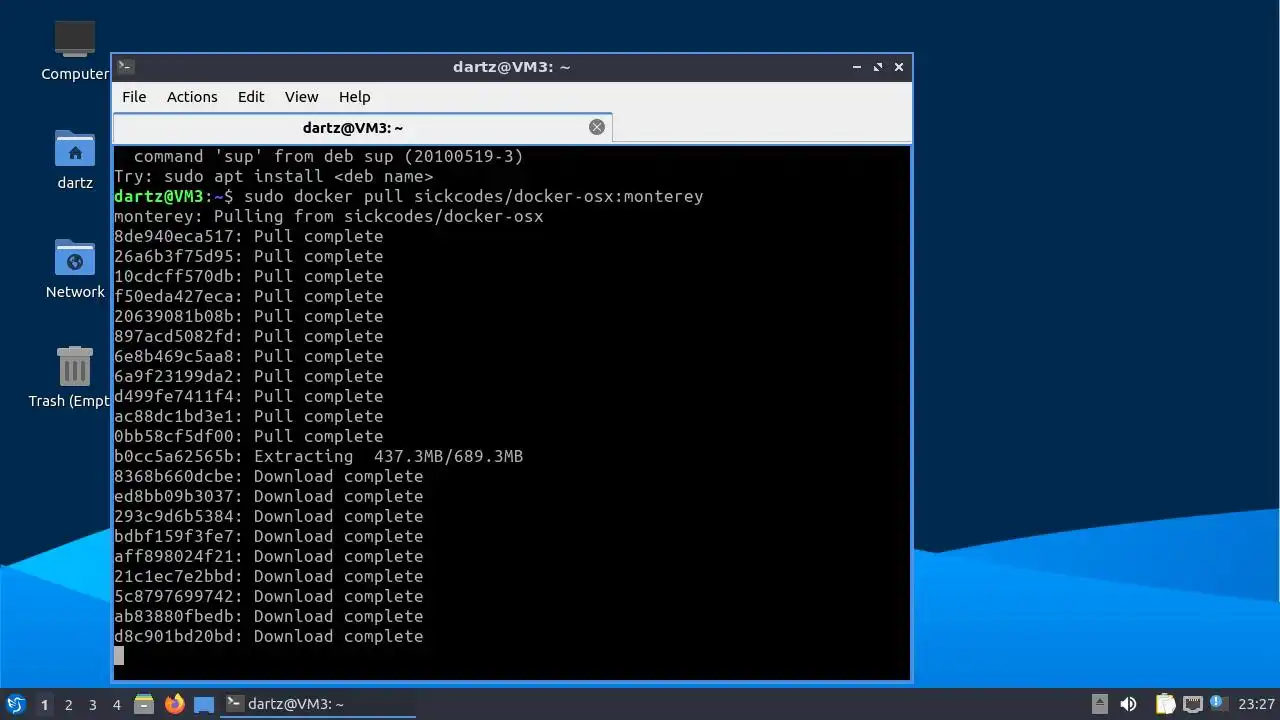Close the terminal window
The height and width of the screenshot is (720, 1280).
coord(899,67)
